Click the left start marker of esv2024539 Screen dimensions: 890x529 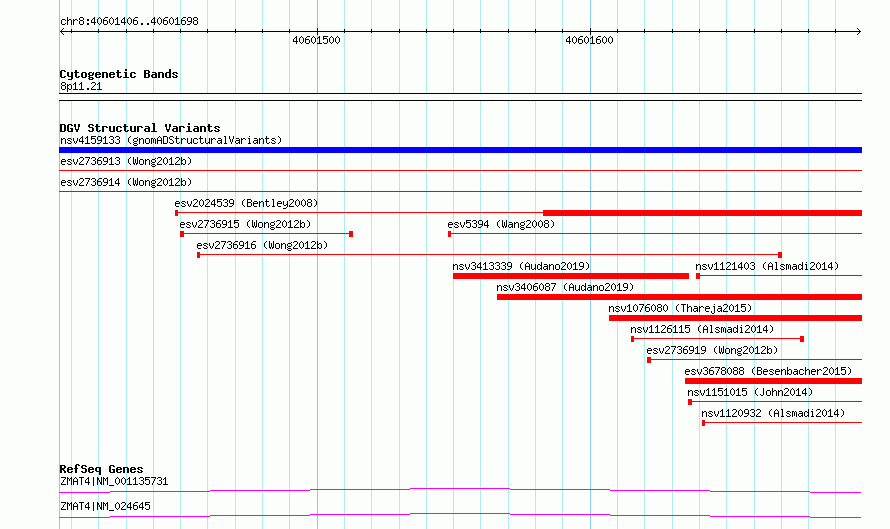coord(177,213)
